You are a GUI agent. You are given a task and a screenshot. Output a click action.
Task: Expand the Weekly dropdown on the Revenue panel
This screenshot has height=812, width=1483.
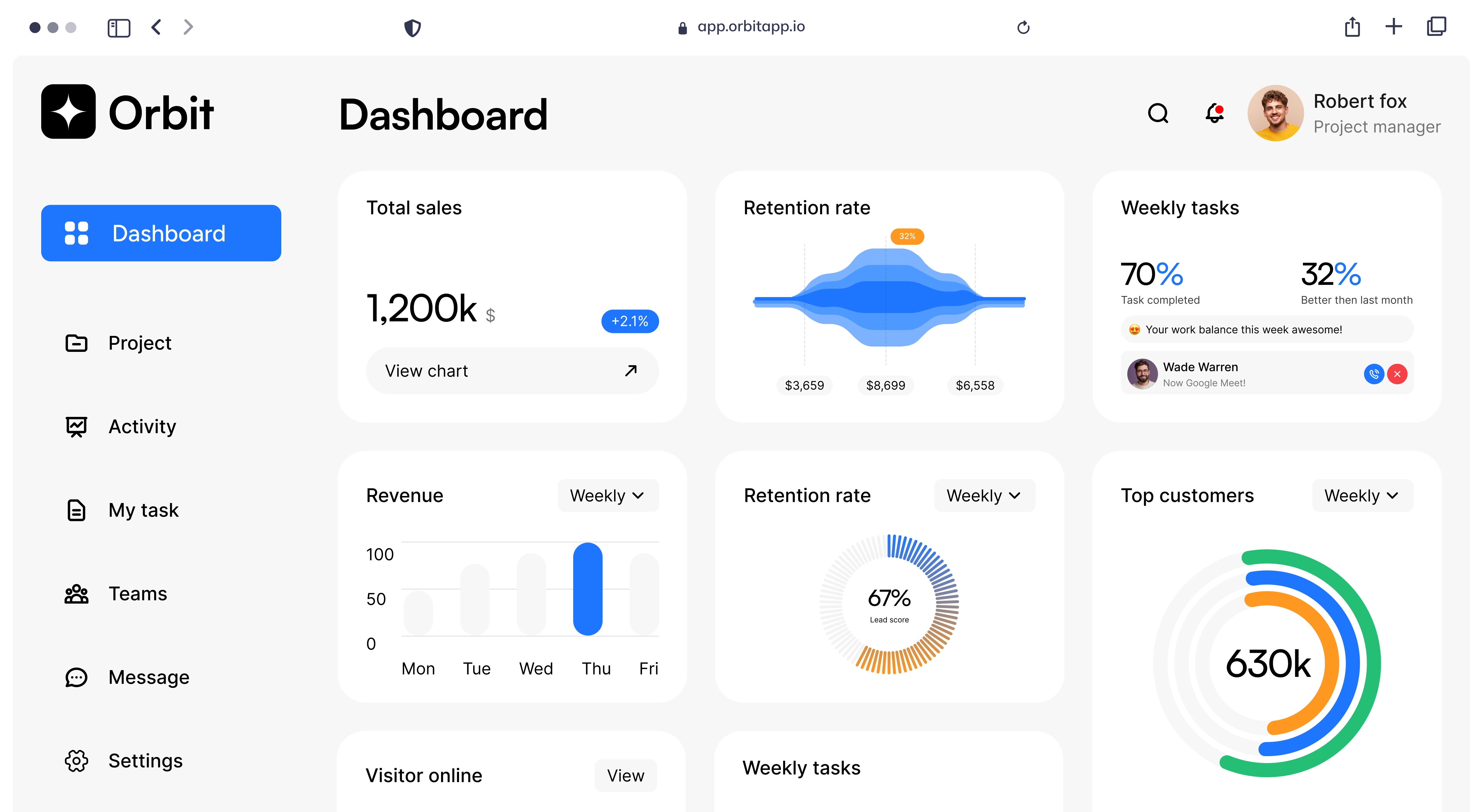[x=607, y=495]
